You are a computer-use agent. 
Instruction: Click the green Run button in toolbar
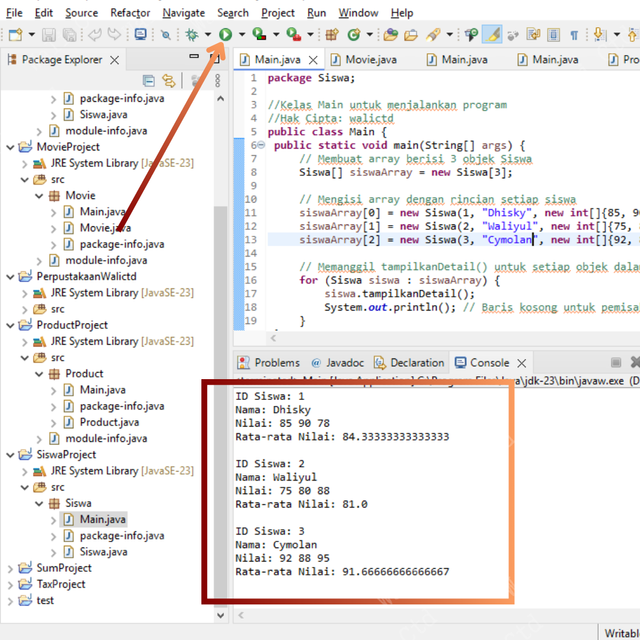(225, 34)
